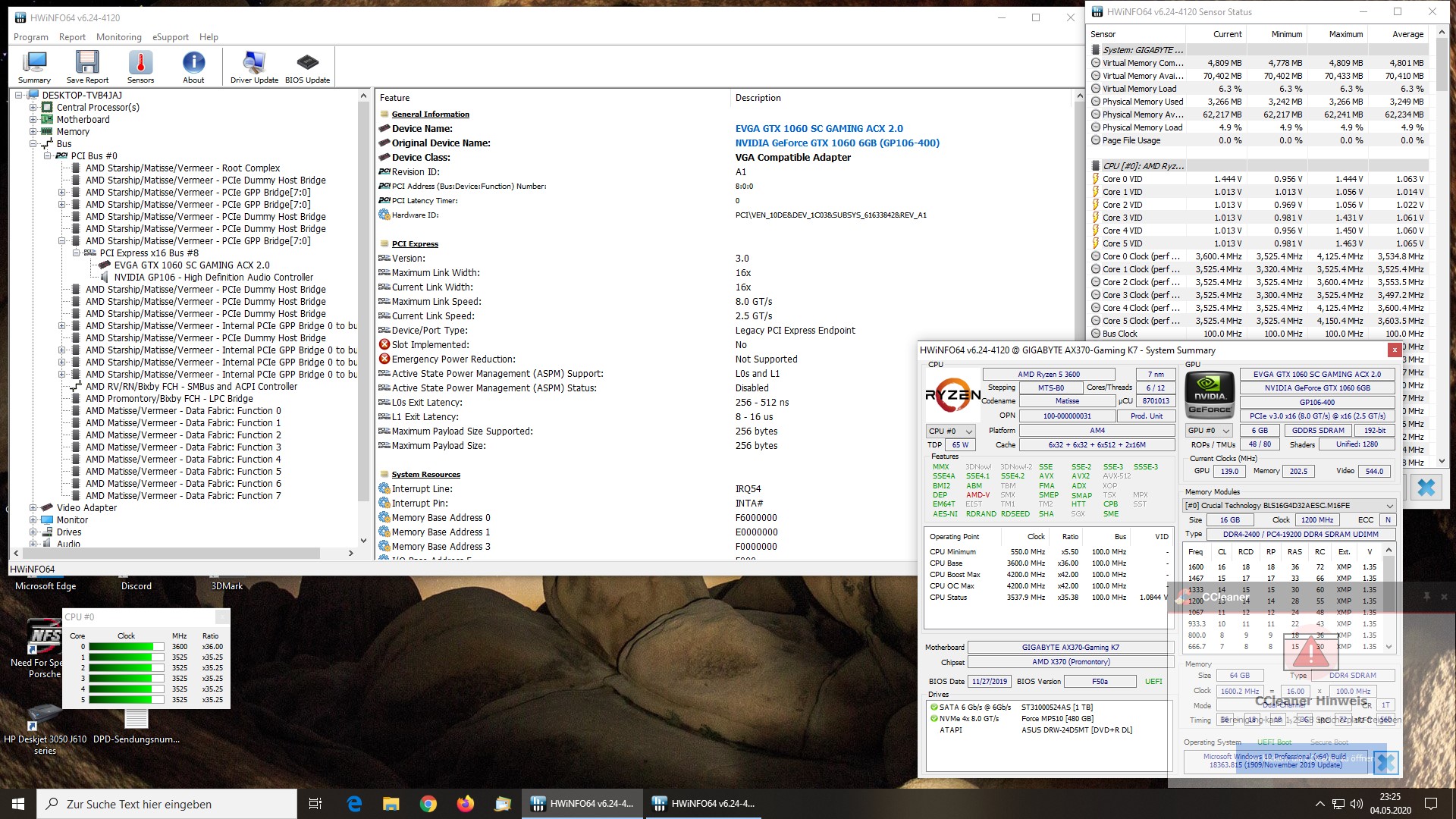Open the Help menu
The image size is (1456, 819).
[209, 37]
